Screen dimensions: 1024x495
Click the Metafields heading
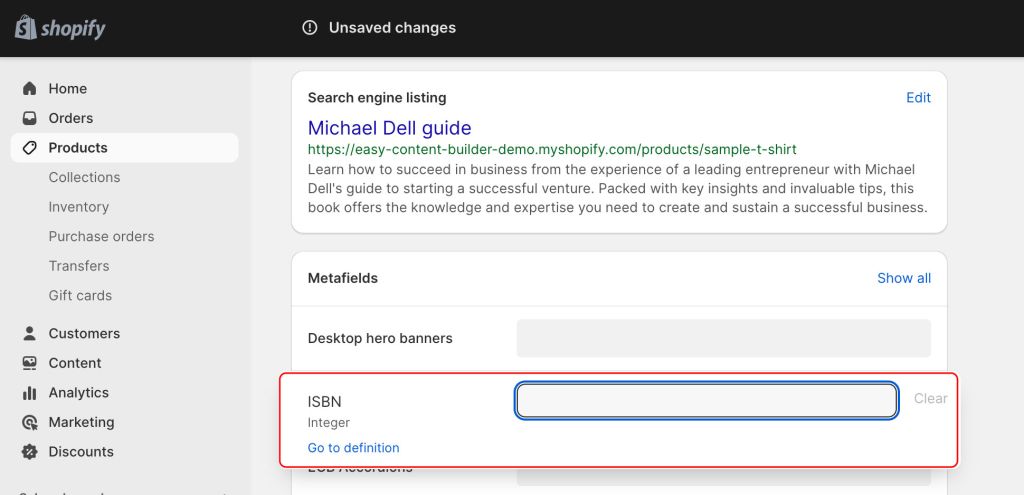click(x=343, y=278)
